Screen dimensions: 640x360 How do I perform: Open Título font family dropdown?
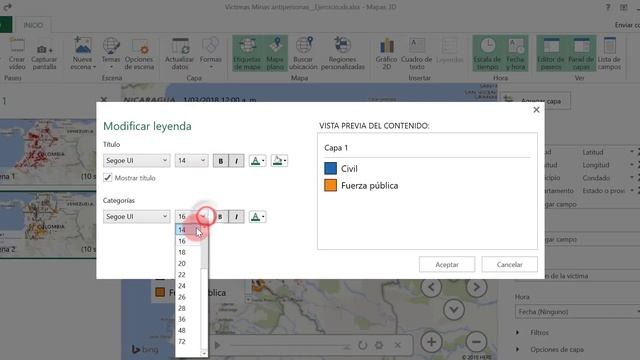[x=136, y=160]
